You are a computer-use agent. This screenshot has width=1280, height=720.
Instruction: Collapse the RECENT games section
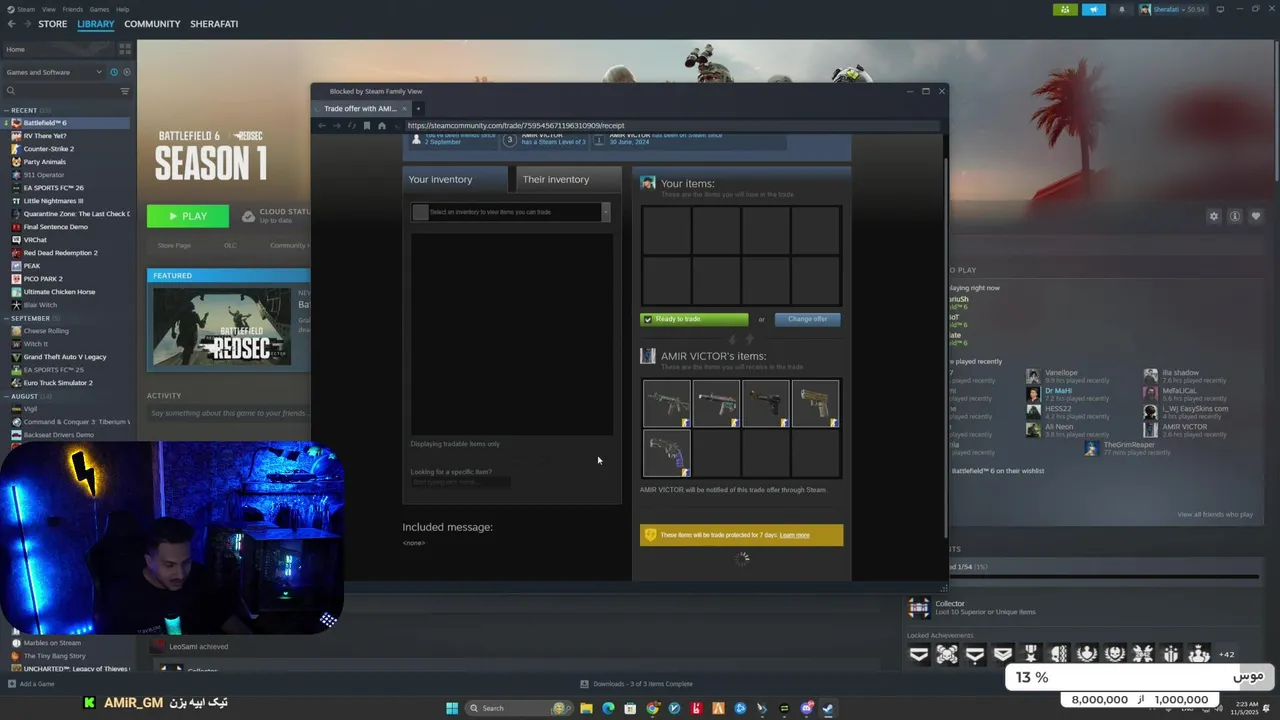click(x=6, y=110)
